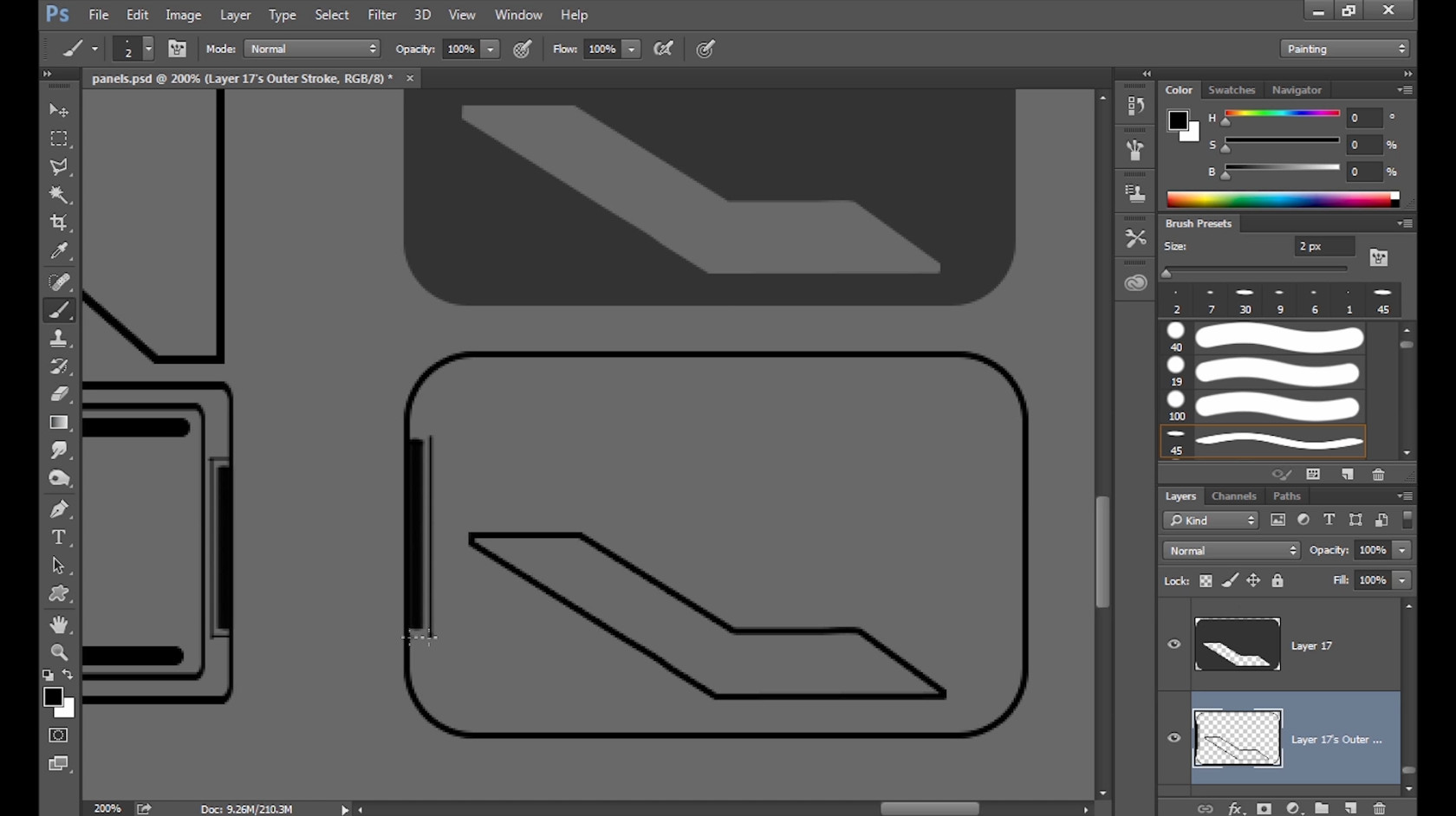The image size is (1456, 816).
Task: Select the Clone Stamp tool
Action: (59, 339)
